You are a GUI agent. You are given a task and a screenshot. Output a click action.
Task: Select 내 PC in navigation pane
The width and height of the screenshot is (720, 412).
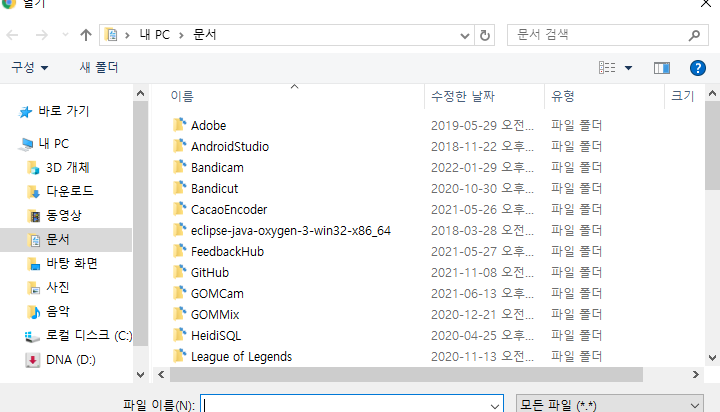[x=54, y=144]
